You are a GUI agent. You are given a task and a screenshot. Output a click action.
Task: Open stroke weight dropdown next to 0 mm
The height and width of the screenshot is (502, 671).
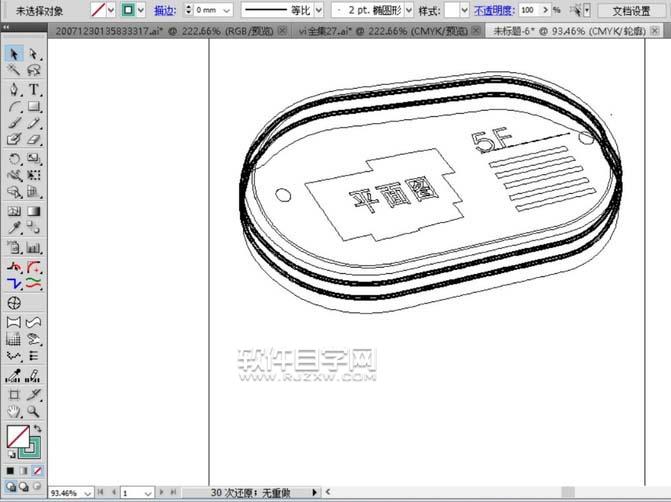[x=227, y=10]
